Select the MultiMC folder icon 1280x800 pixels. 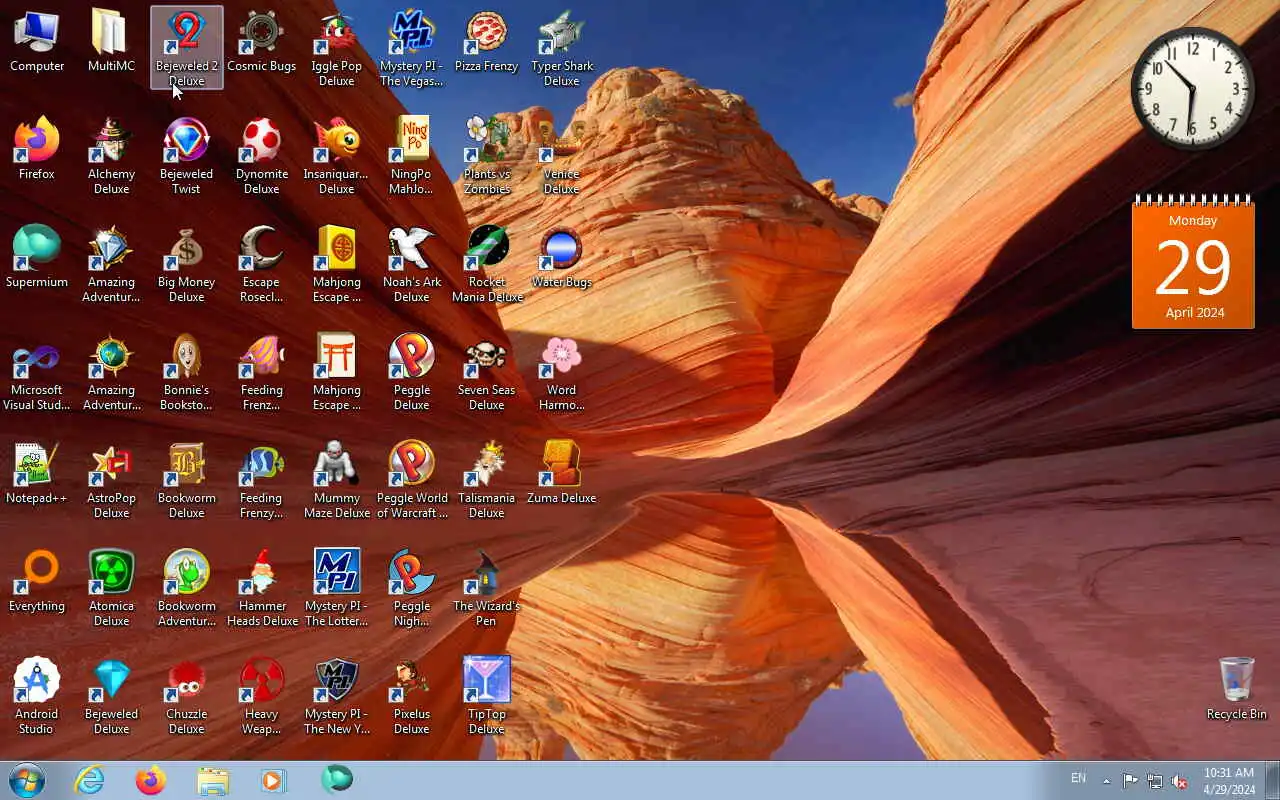(111, 42)
